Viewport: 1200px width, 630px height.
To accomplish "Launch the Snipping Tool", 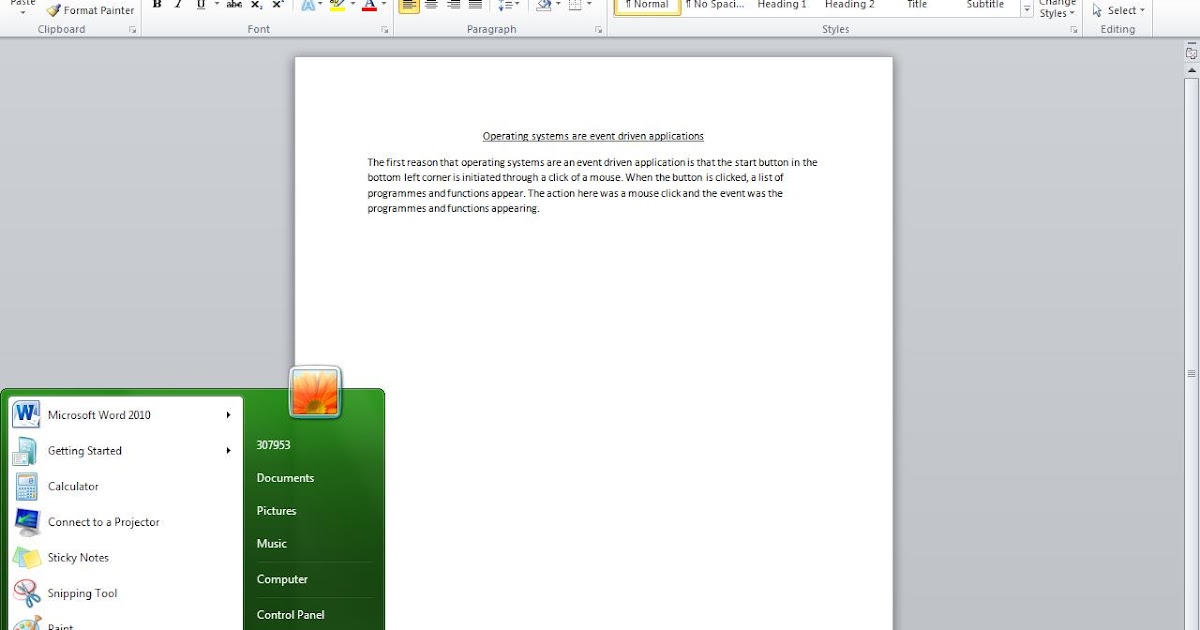I will (x=124, y=593).
